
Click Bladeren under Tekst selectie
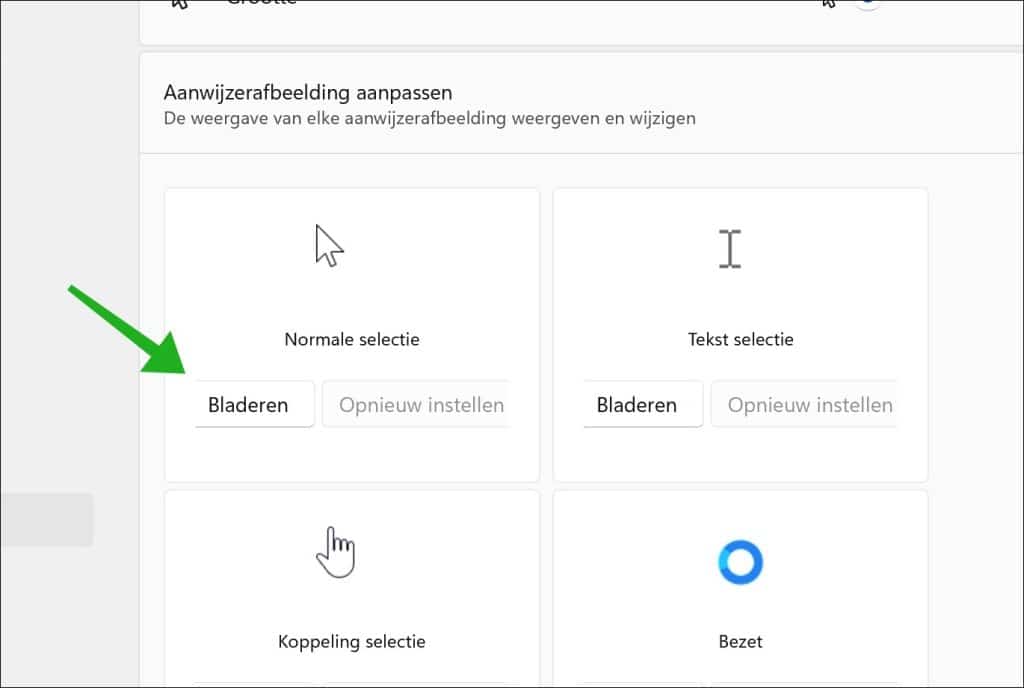click(x=642, y=404)
